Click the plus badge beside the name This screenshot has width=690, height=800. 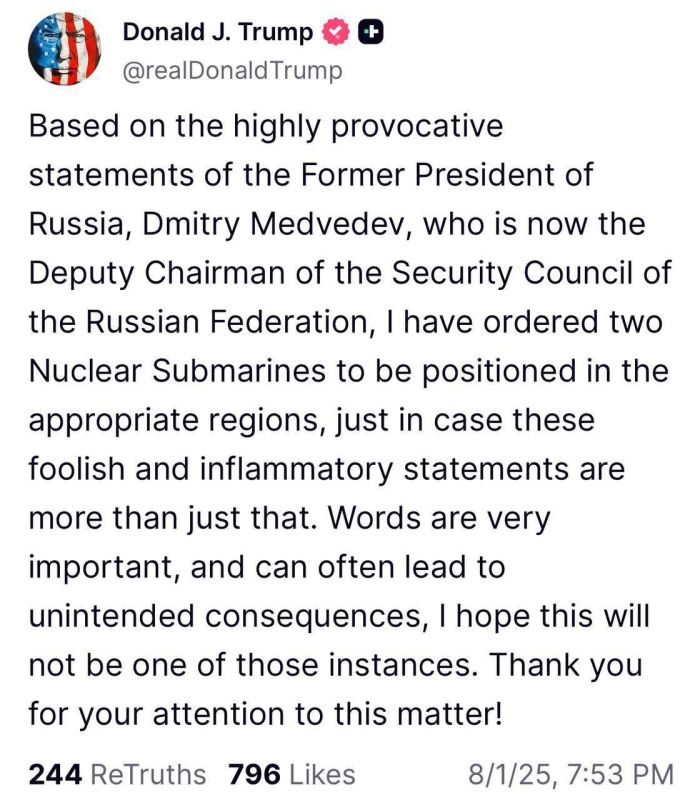pos(372,33)
